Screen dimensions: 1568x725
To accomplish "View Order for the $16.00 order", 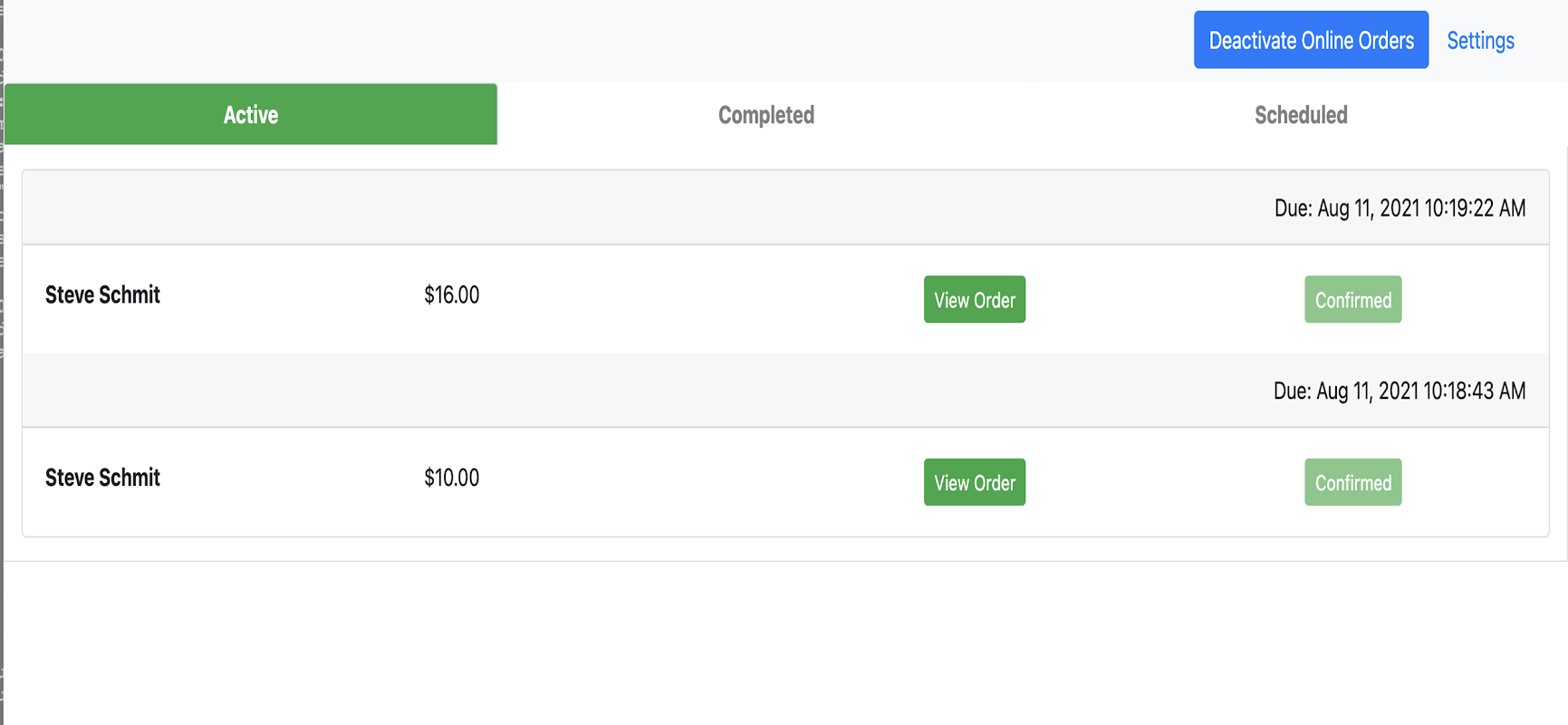I will click(975, 300).
